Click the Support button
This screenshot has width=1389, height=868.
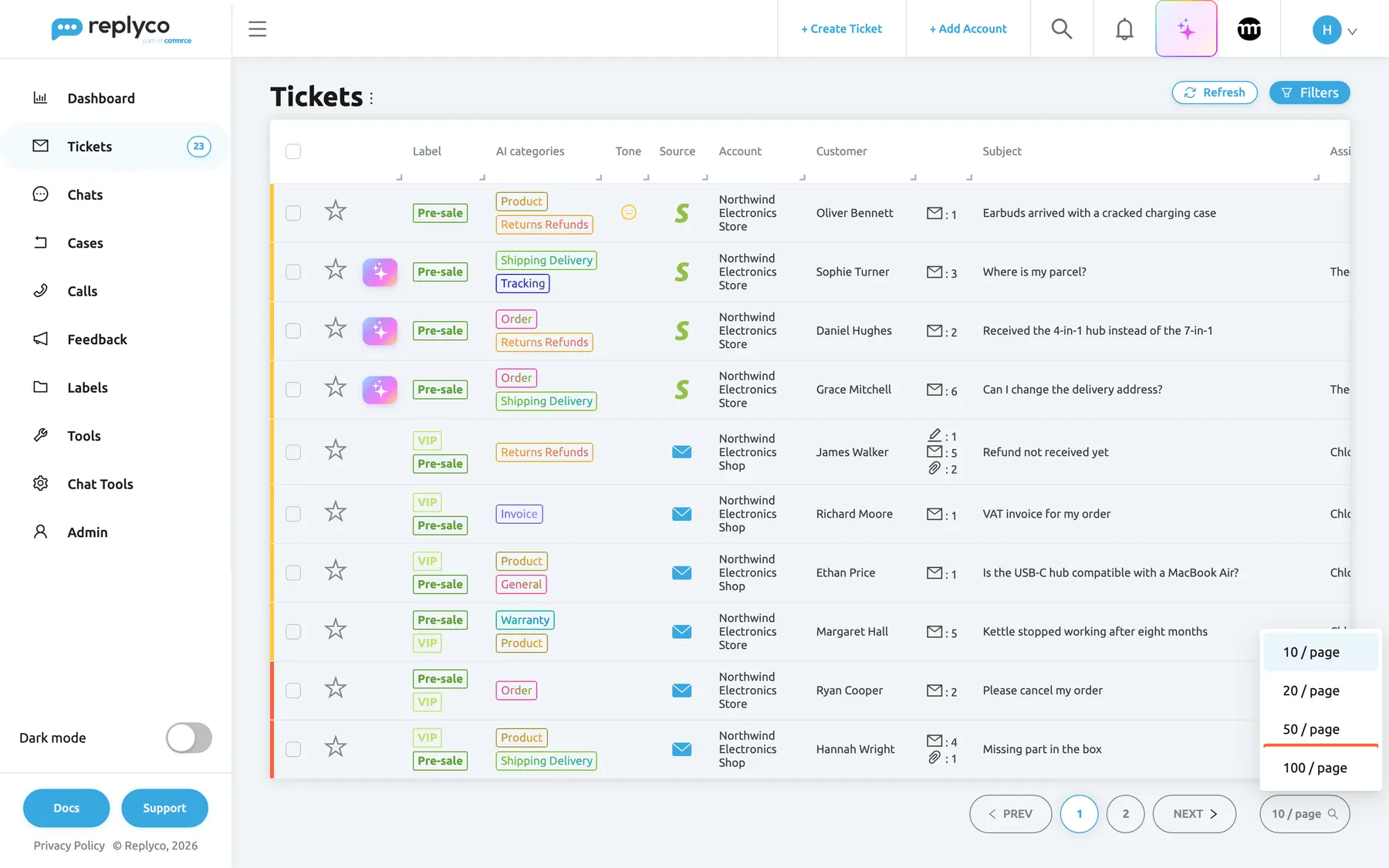(164, 808)
